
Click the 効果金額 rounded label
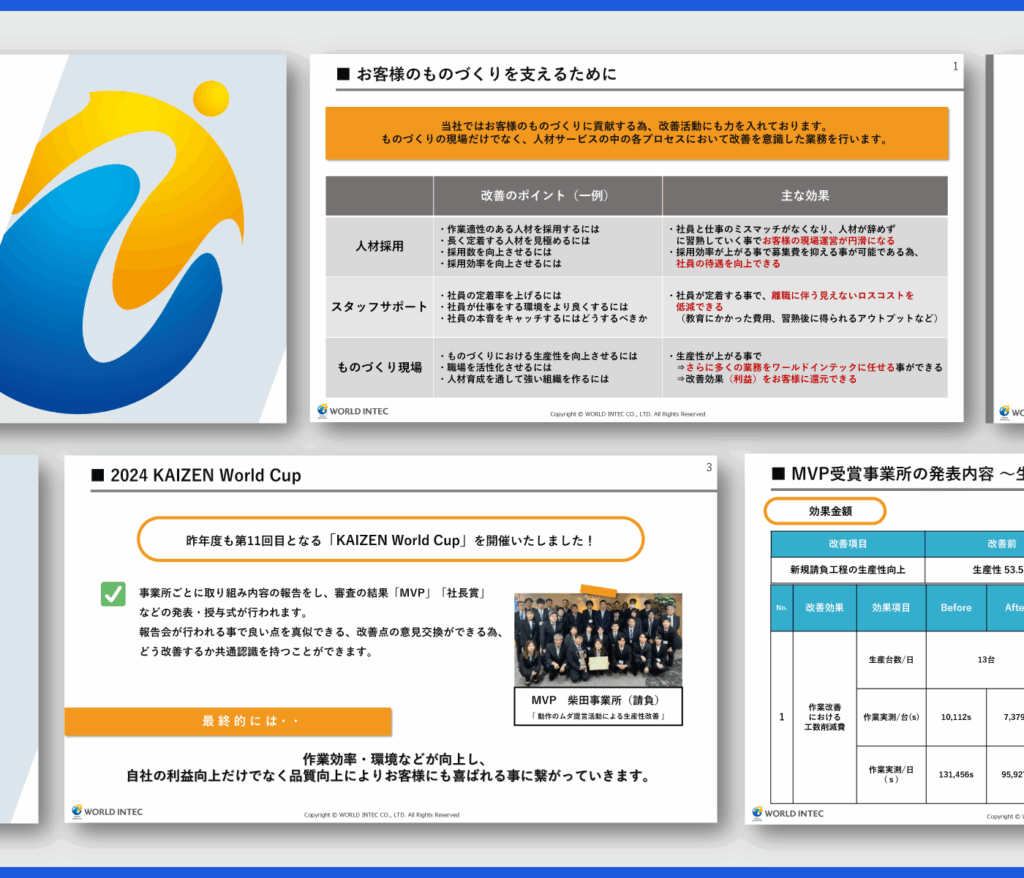click(825, 511)
